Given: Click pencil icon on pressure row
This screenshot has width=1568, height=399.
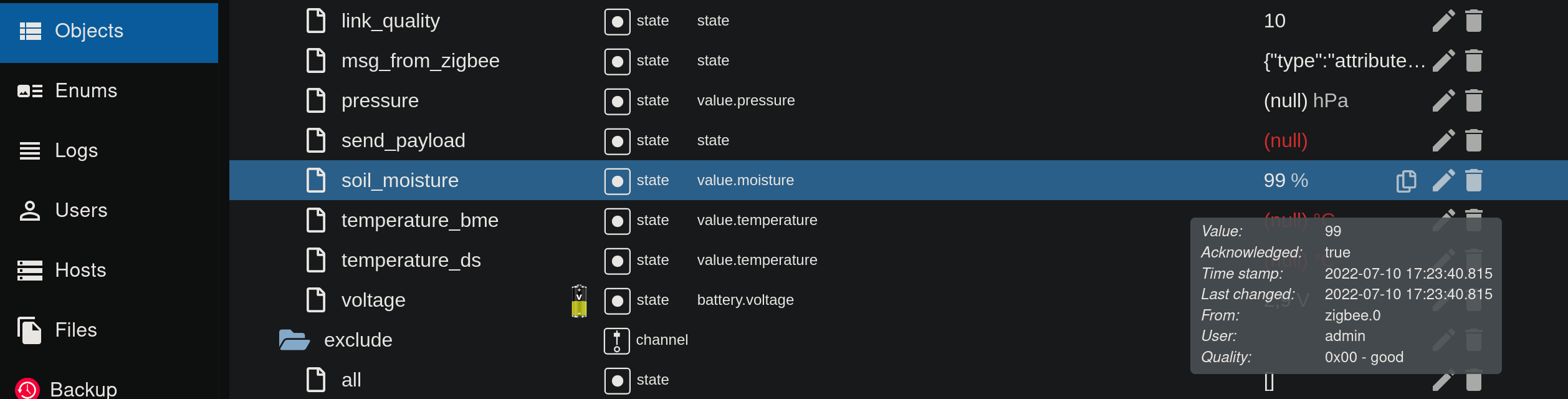Looking at the screenshot, I should coord(1443,100).
